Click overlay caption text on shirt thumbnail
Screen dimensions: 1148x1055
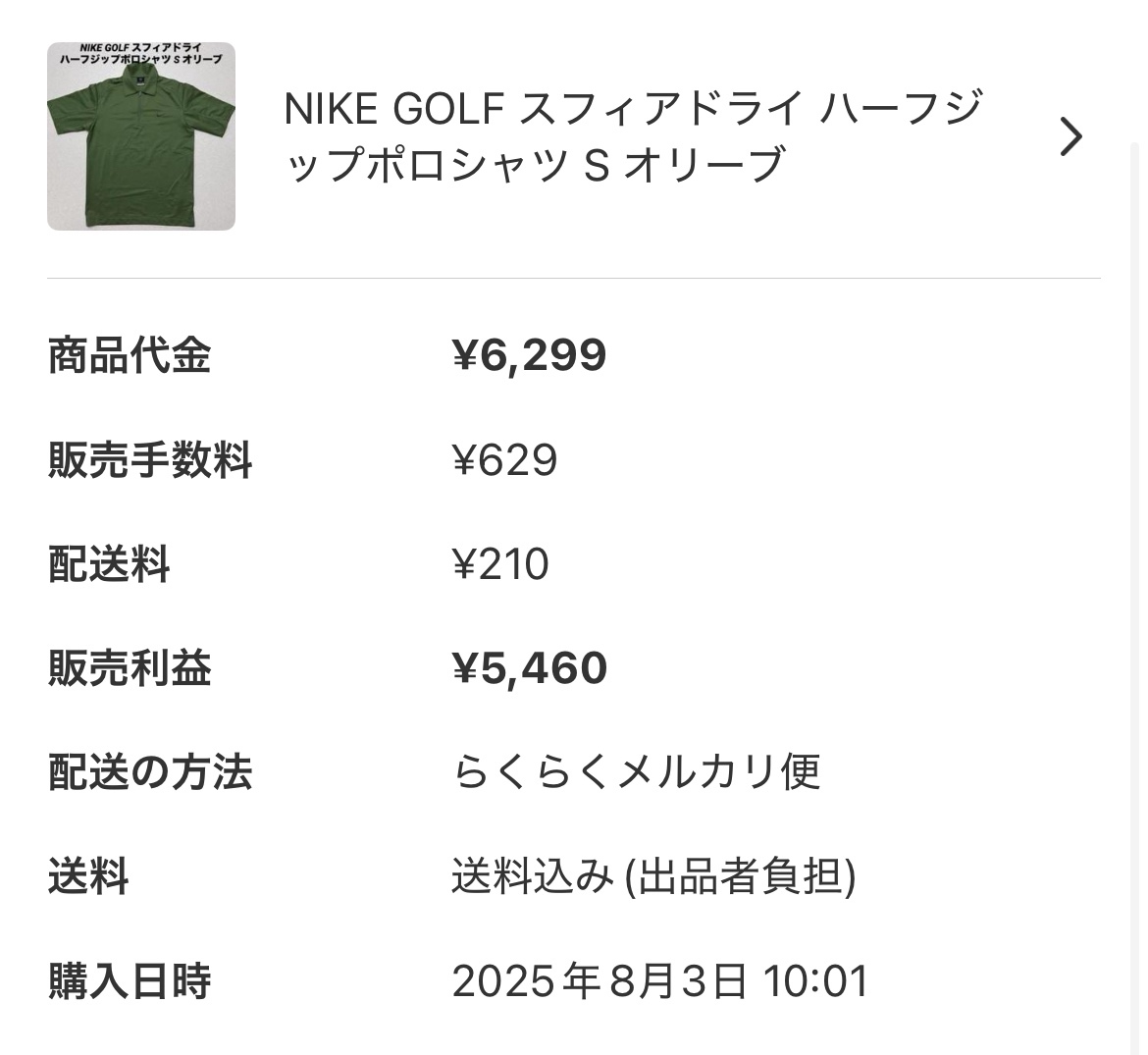pyautogui.click(x=140, y=55)
